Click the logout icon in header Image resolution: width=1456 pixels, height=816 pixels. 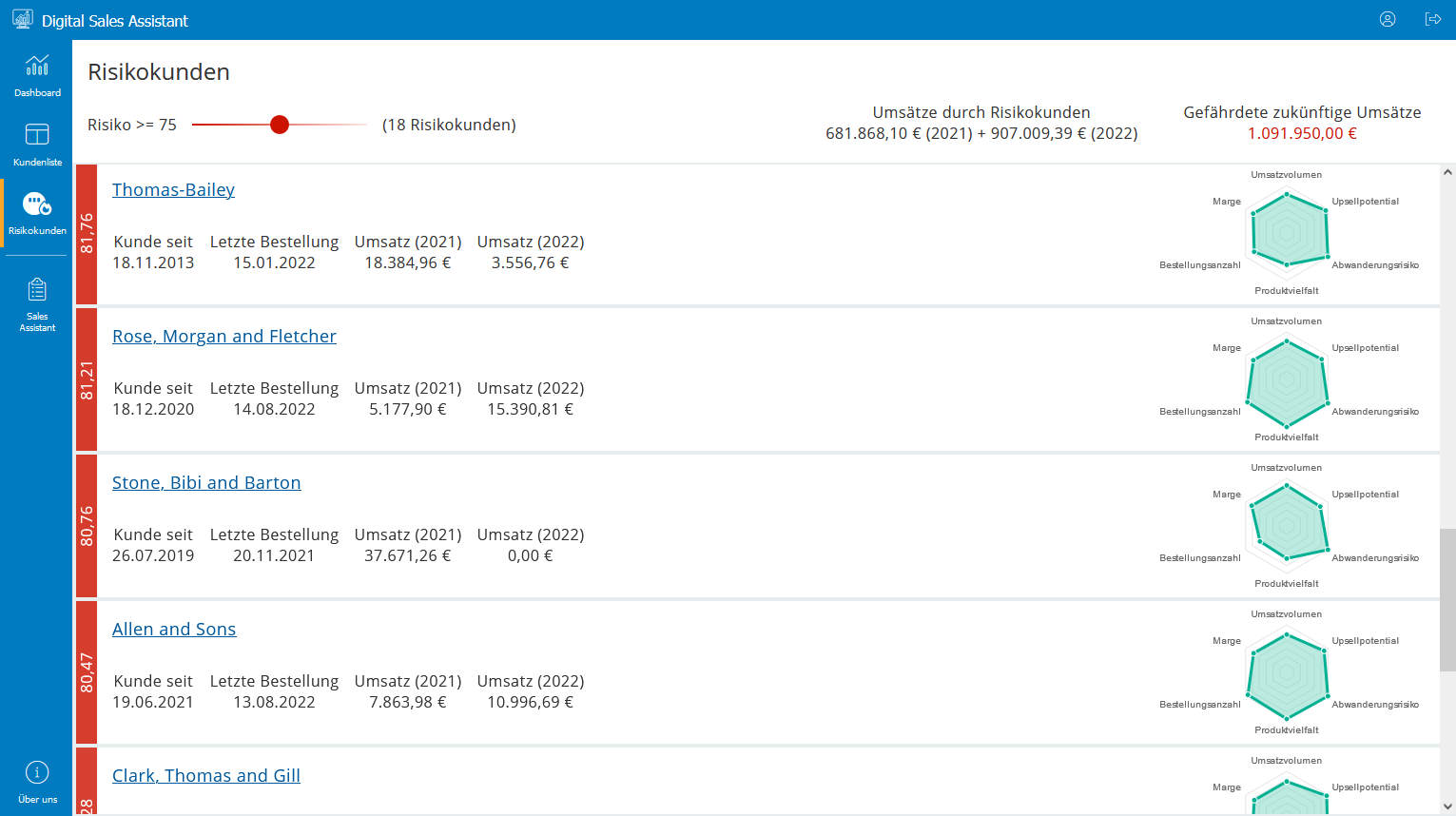pos(1433,19)
